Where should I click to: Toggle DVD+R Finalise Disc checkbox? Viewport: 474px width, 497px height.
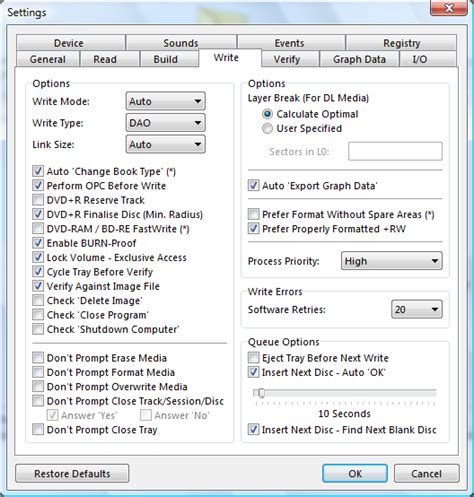(x=38, y=214)
